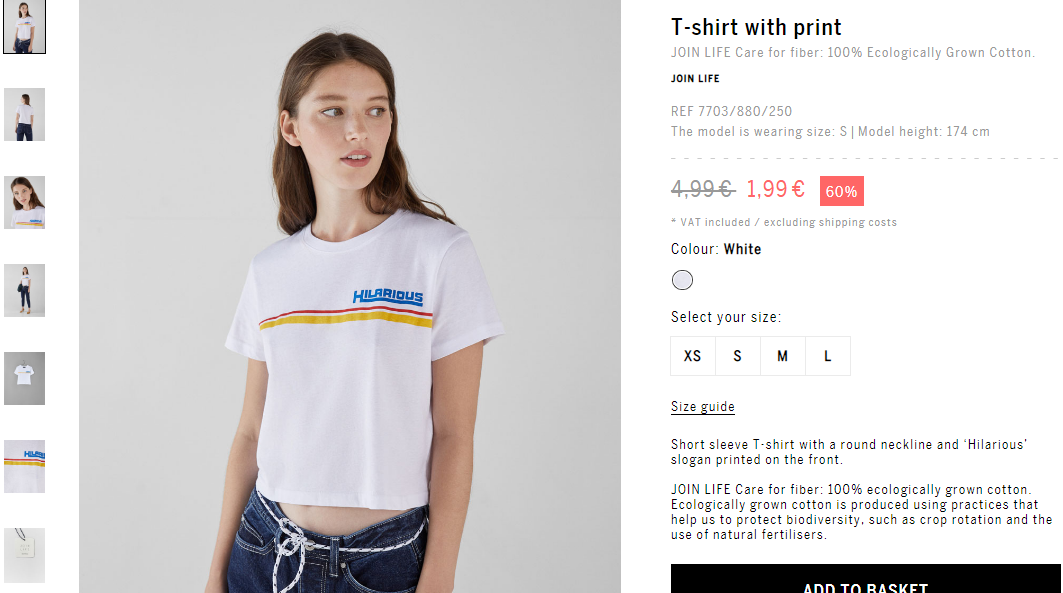Choose size L
Screen dimensions: 1063x593
pyautogui.click(x=828, y=356)
